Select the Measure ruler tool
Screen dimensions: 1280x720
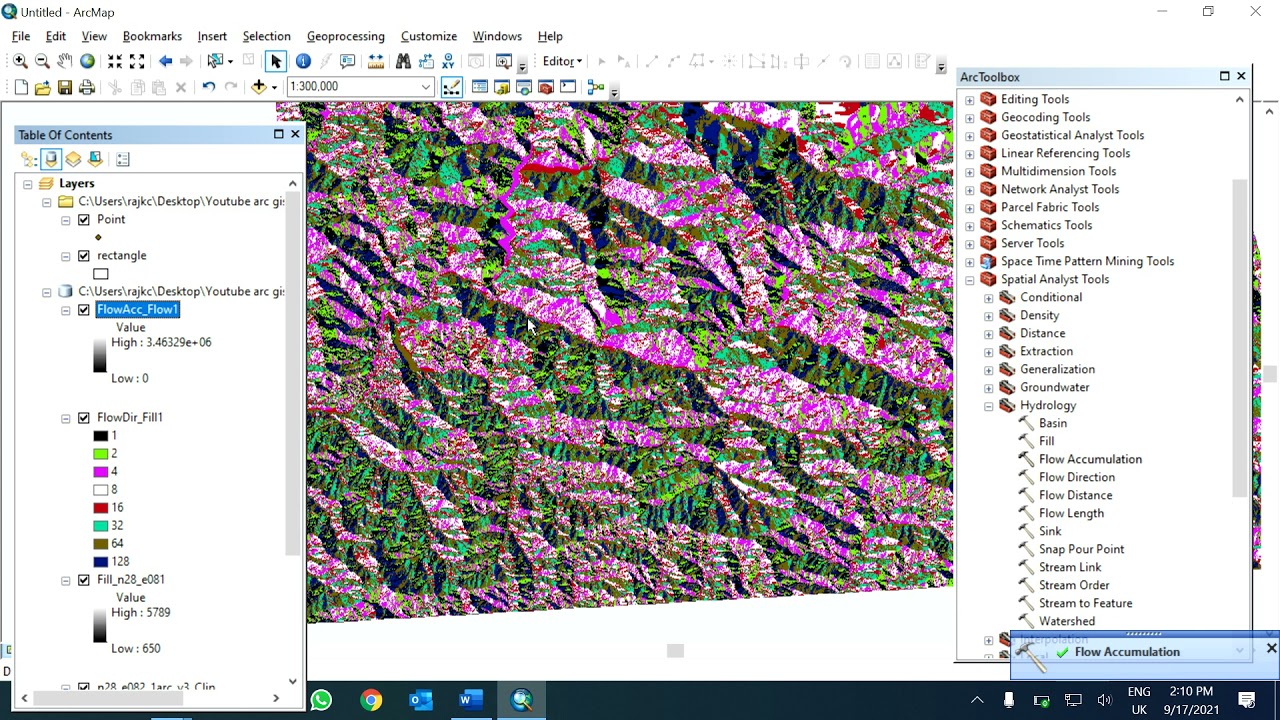375,61
